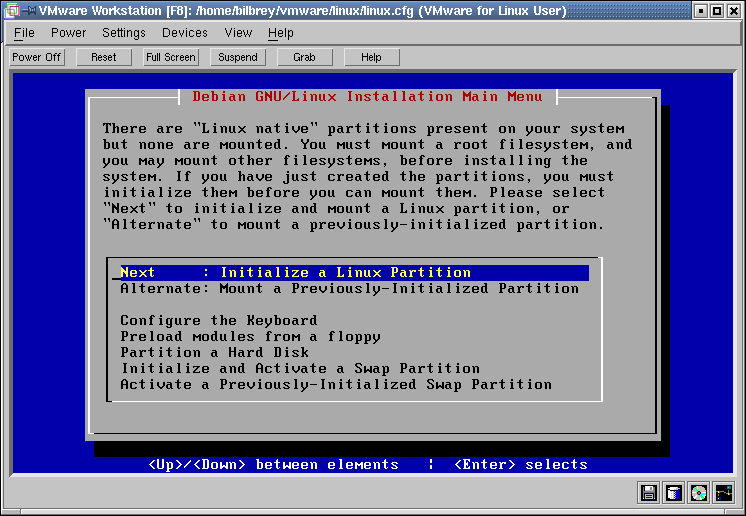The height and width of the screenshot is (516, 746).
Task: Select 'Partition a Hard Disk' entry
Action: (214, 352)
